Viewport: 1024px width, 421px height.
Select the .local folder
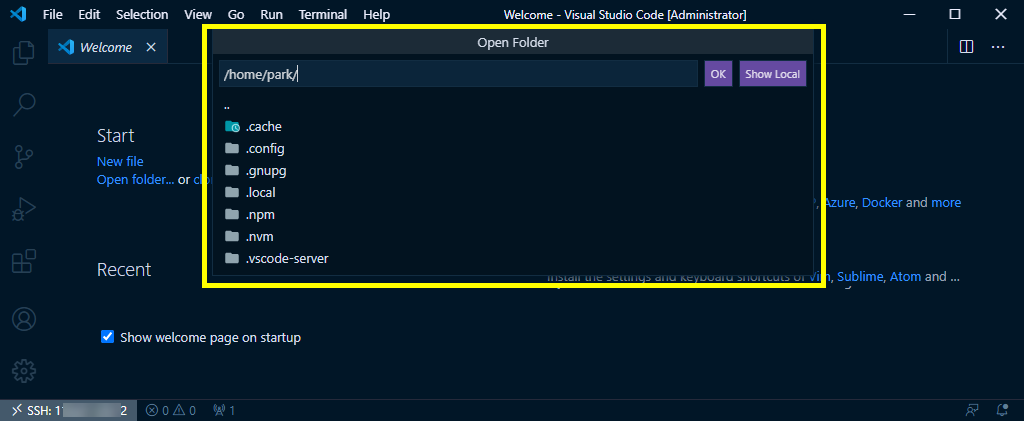[x=513, y=193]
